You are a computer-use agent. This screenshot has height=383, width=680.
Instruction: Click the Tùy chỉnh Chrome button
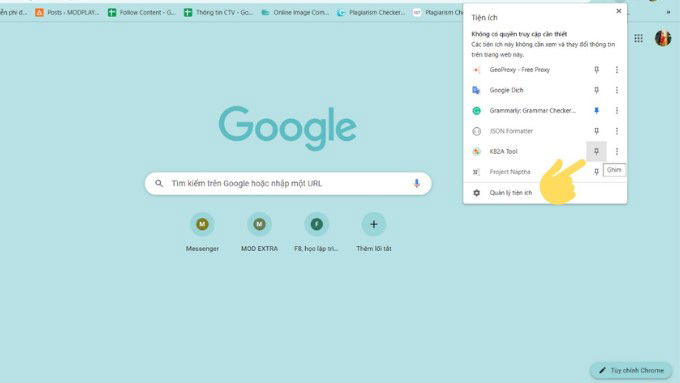[631, 370]
